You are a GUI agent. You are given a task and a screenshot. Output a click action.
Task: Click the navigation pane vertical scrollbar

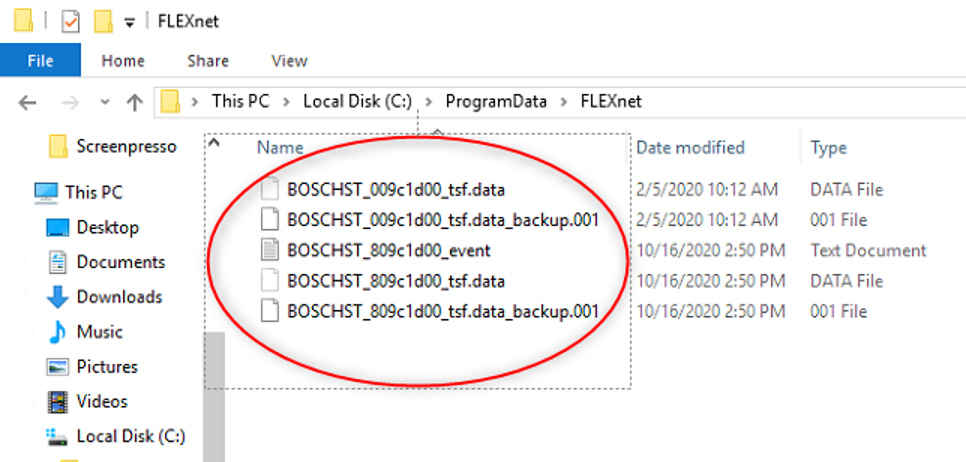[x=214, y=380]
